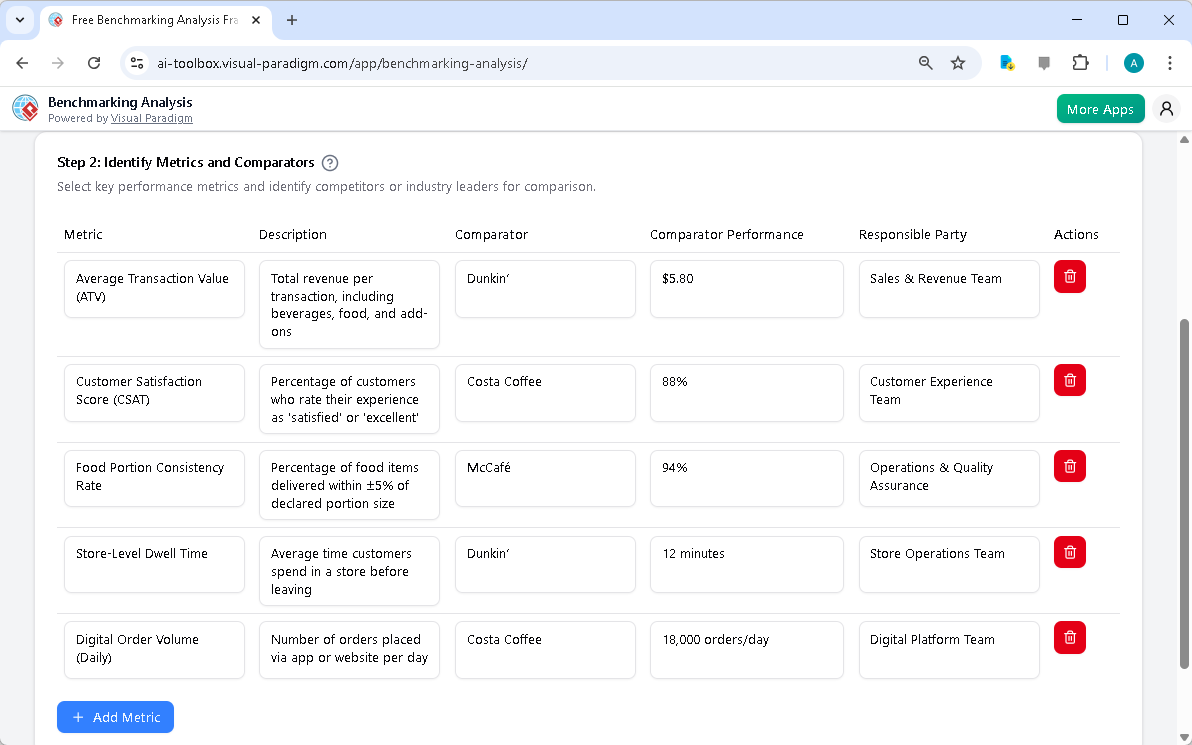Delete the Food Portion Consistency Rate row

coord(1069,465)
